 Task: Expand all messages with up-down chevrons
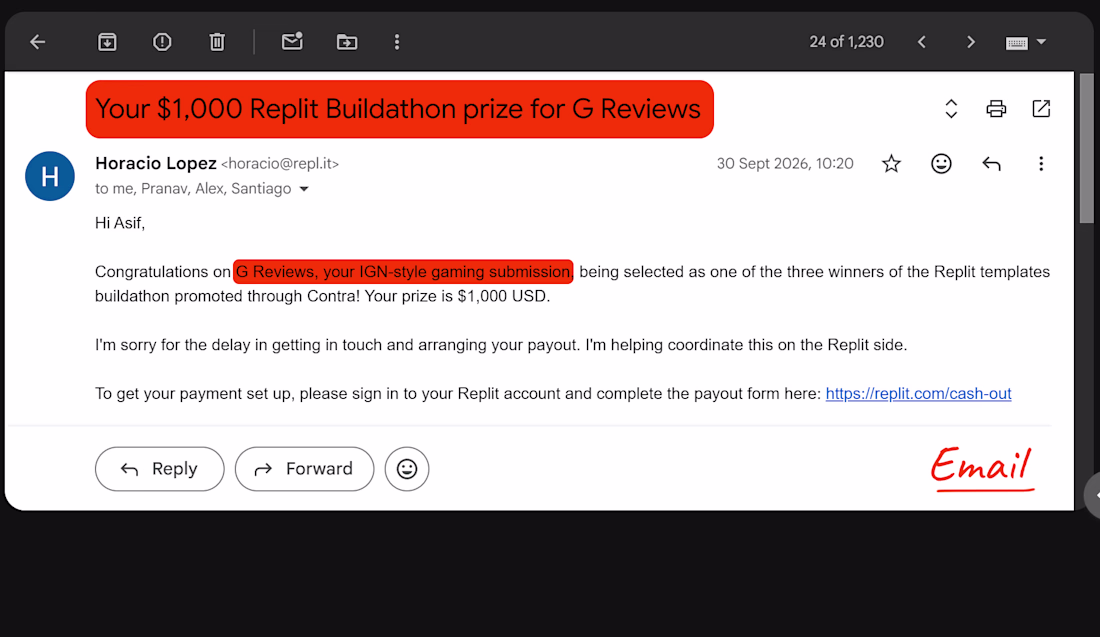[951, 109]
